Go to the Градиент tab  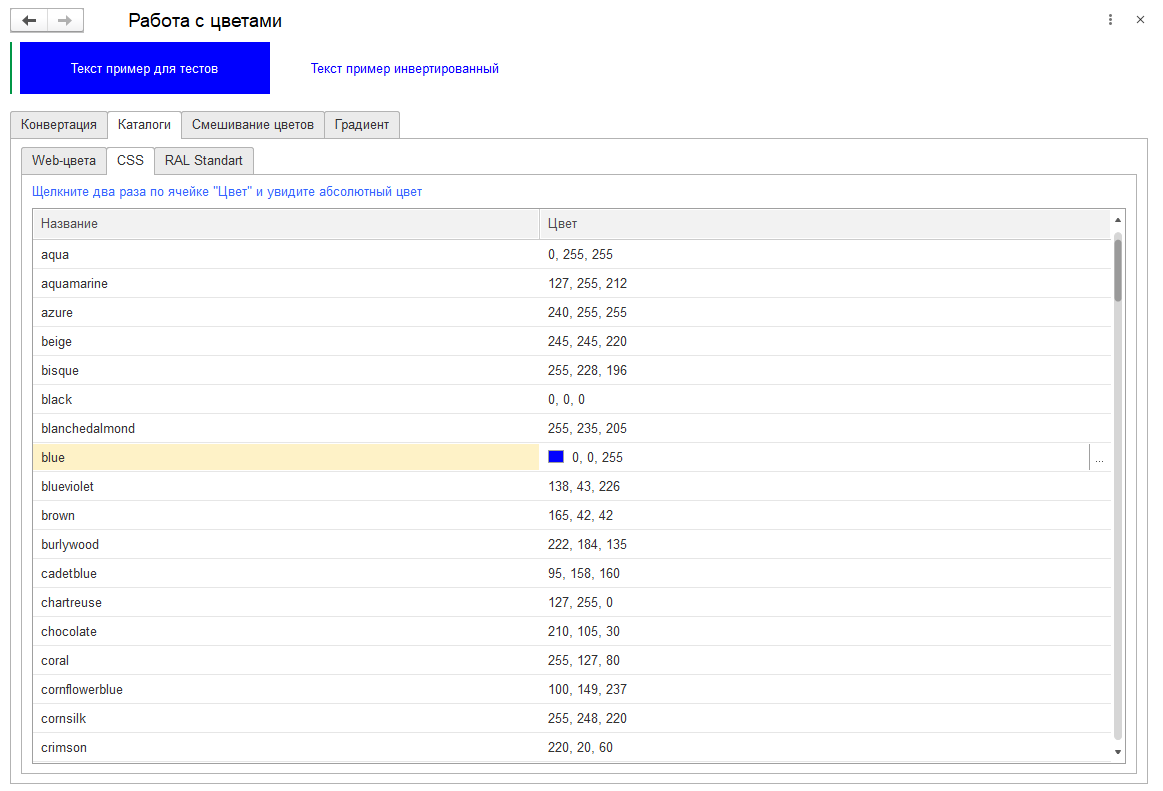(362, 125)
